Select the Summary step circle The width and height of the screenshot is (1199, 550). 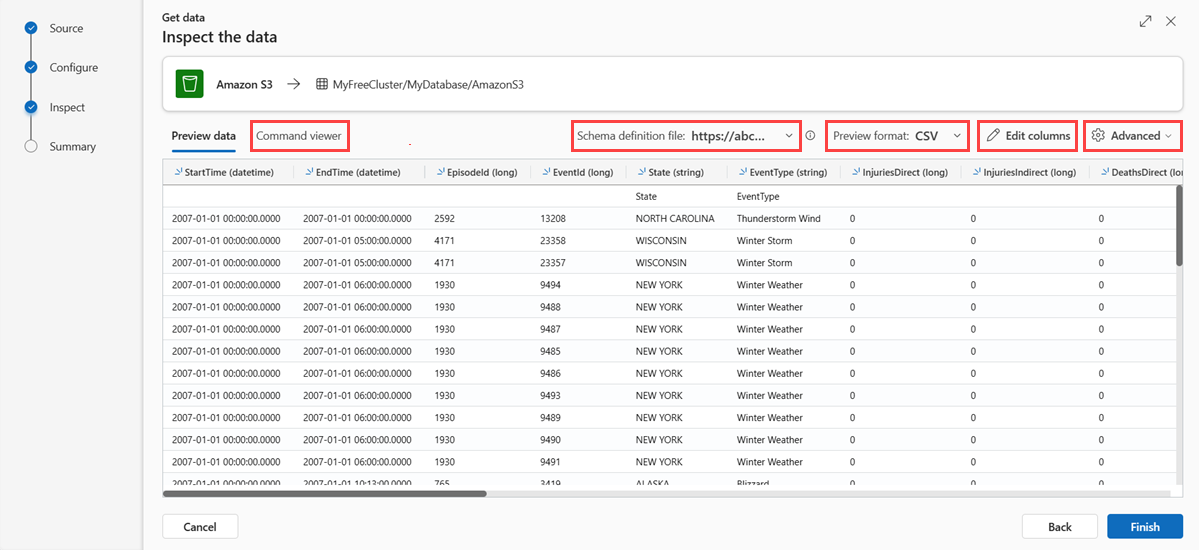click(31, 147)
